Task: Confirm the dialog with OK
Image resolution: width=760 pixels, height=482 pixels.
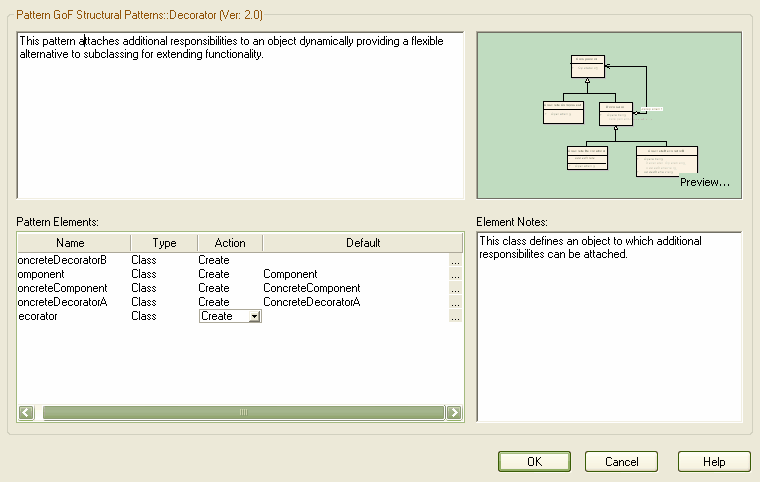Action: point(534,462)
